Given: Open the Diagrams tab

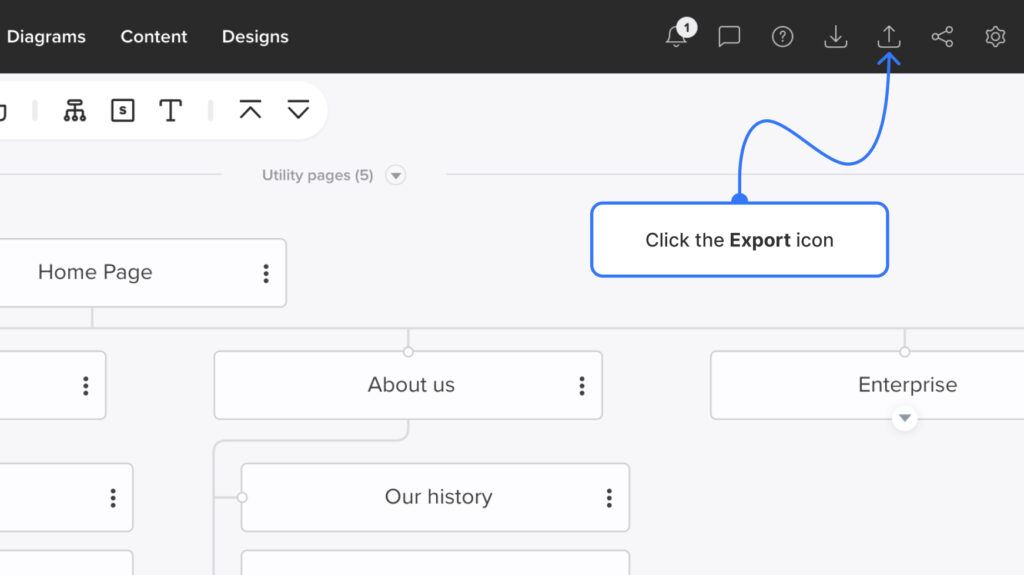Looking at the screenshot, I should (x=46, y=37).
